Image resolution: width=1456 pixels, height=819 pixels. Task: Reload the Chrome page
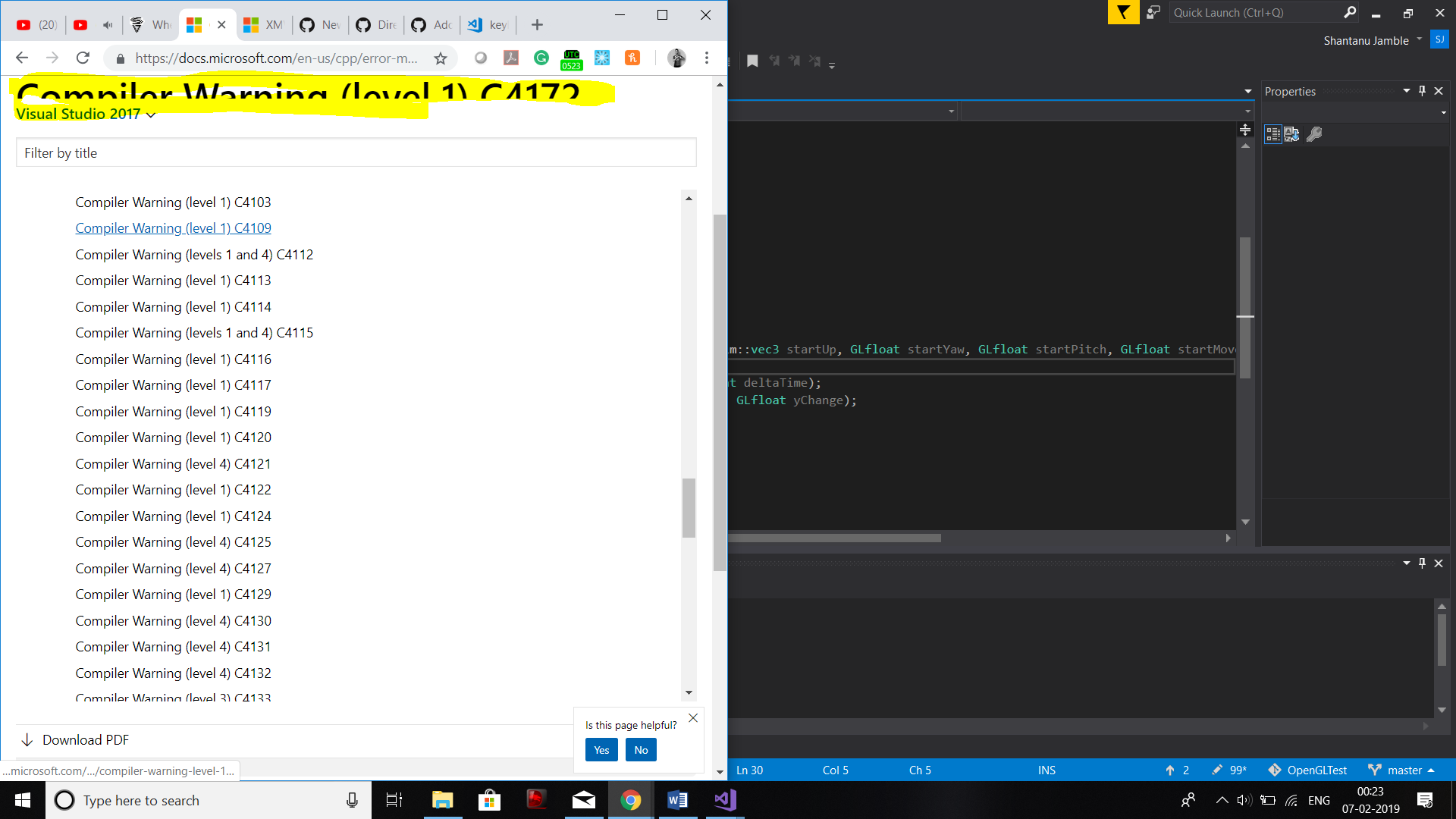[83, 58]
